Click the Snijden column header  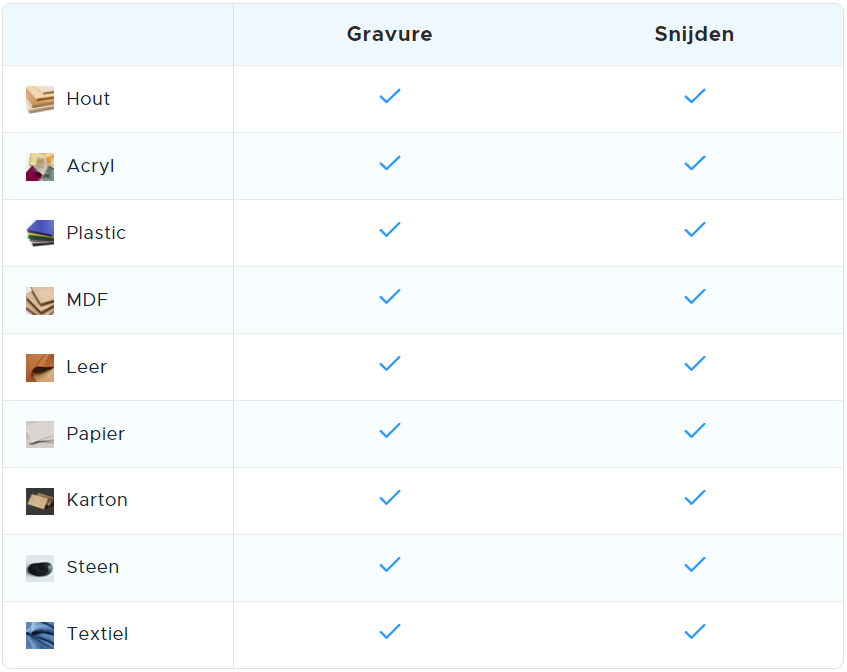pyautogui.click(x=694, y=34)
